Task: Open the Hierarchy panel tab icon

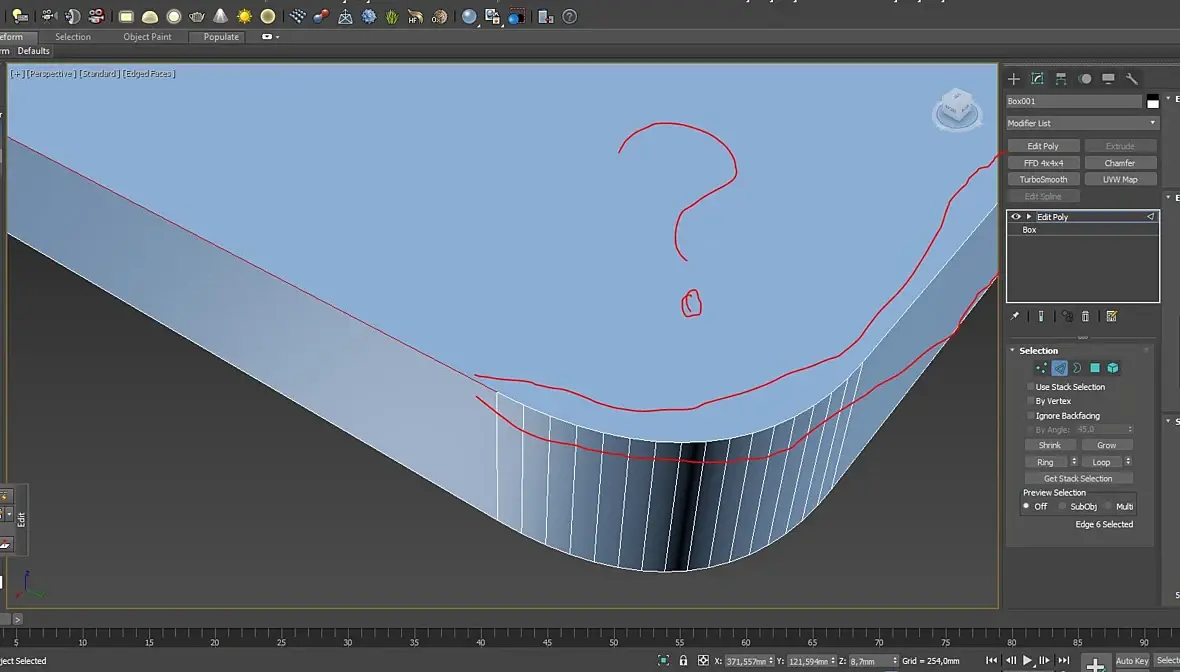Action: [x=1061, y=78]
